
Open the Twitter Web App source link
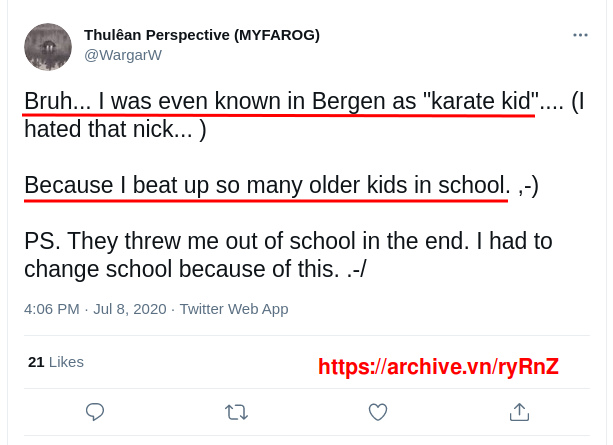(x=234, y=309)
